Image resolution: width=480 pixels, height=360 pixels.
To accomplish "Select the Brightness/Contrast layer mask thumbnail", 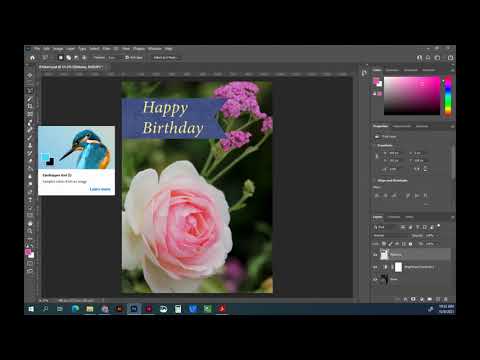I will 398,267.
